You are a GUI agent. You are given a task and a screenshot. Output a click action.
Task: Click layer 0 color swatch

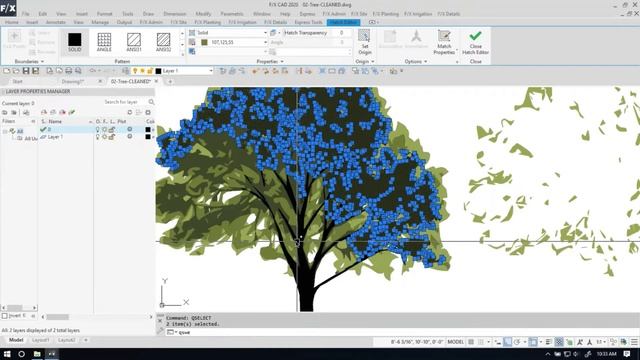(x=148, y=129)
